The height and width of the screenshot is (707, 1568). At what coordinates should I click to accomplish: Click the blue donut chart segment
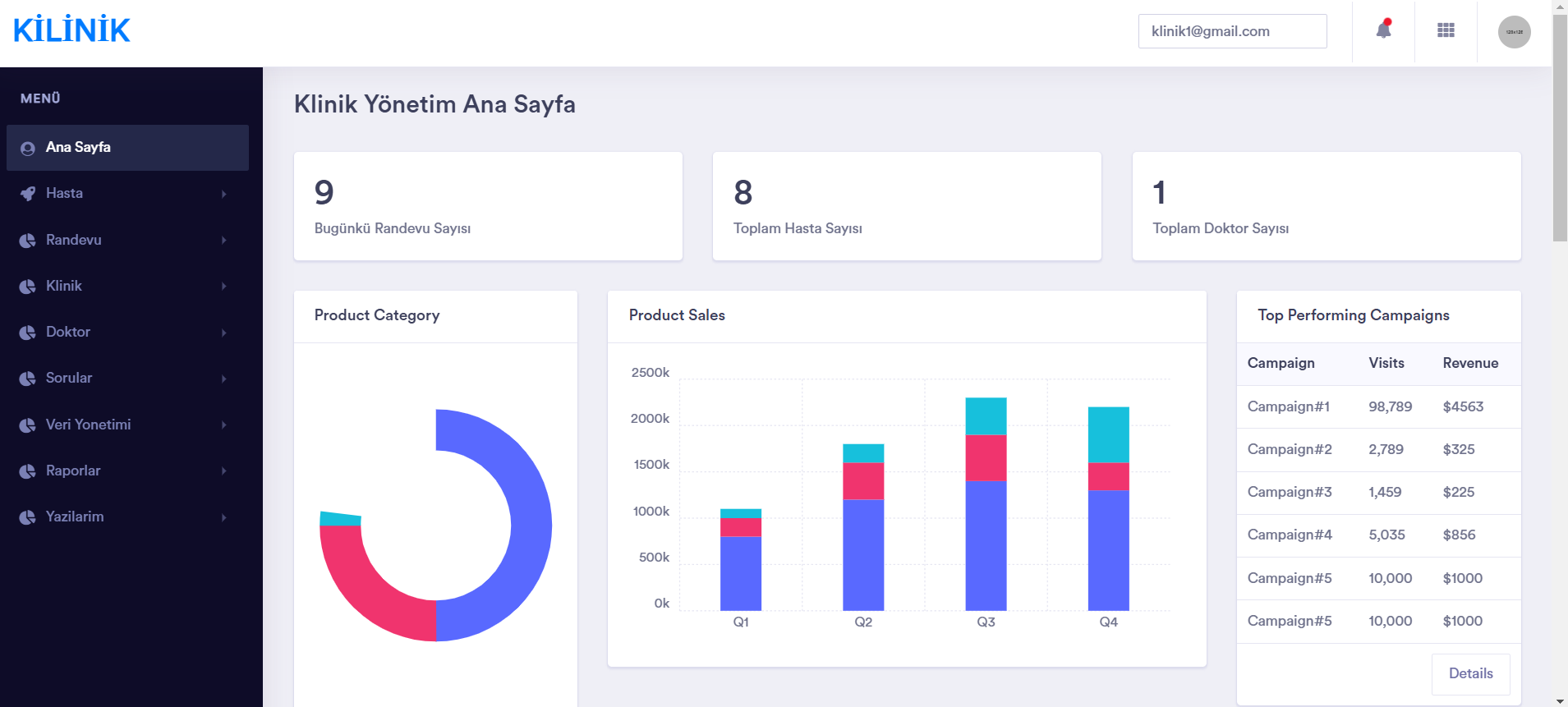click(x=530, y=526)
